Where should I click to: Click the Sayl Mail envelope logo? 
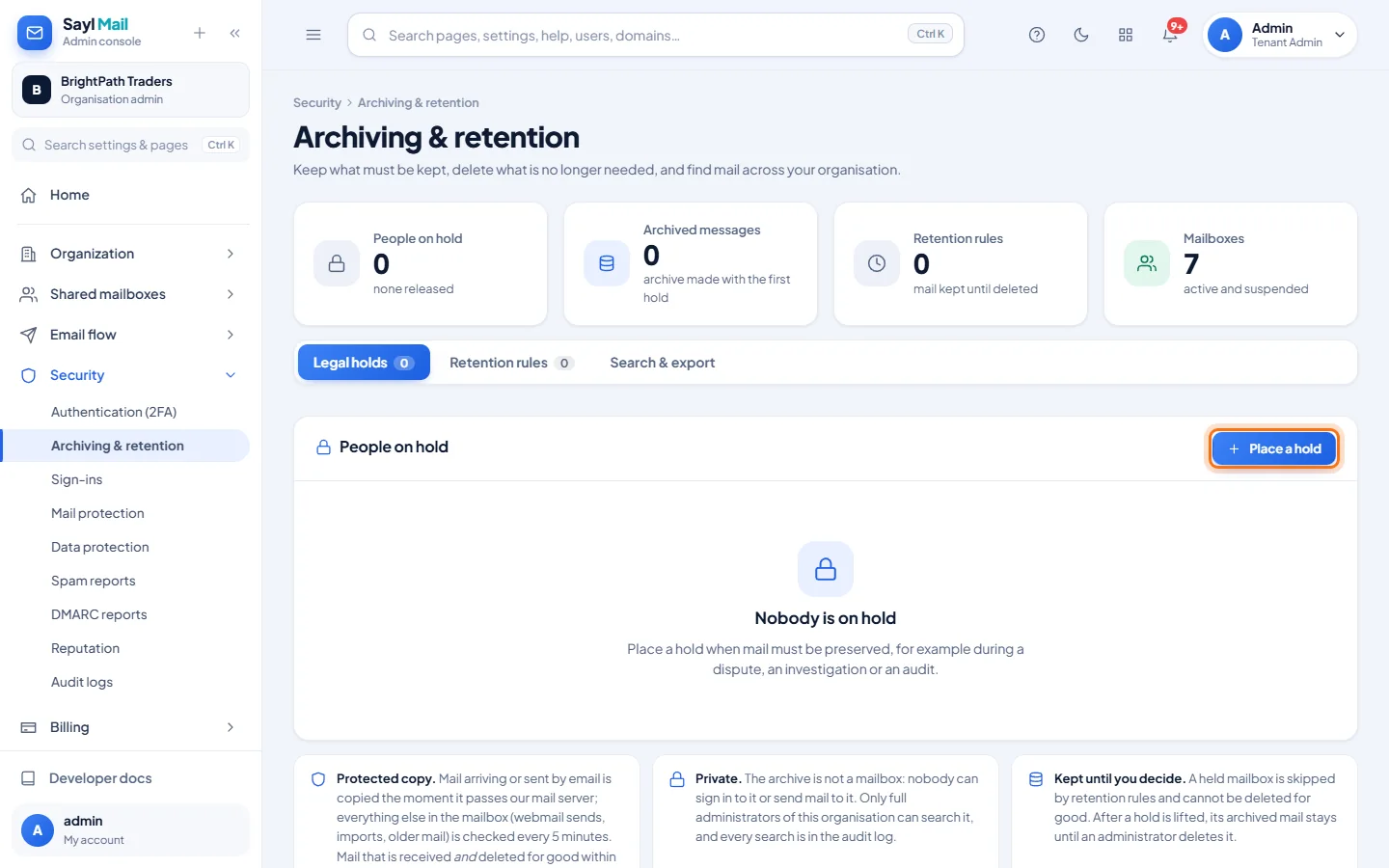point(35,33)
